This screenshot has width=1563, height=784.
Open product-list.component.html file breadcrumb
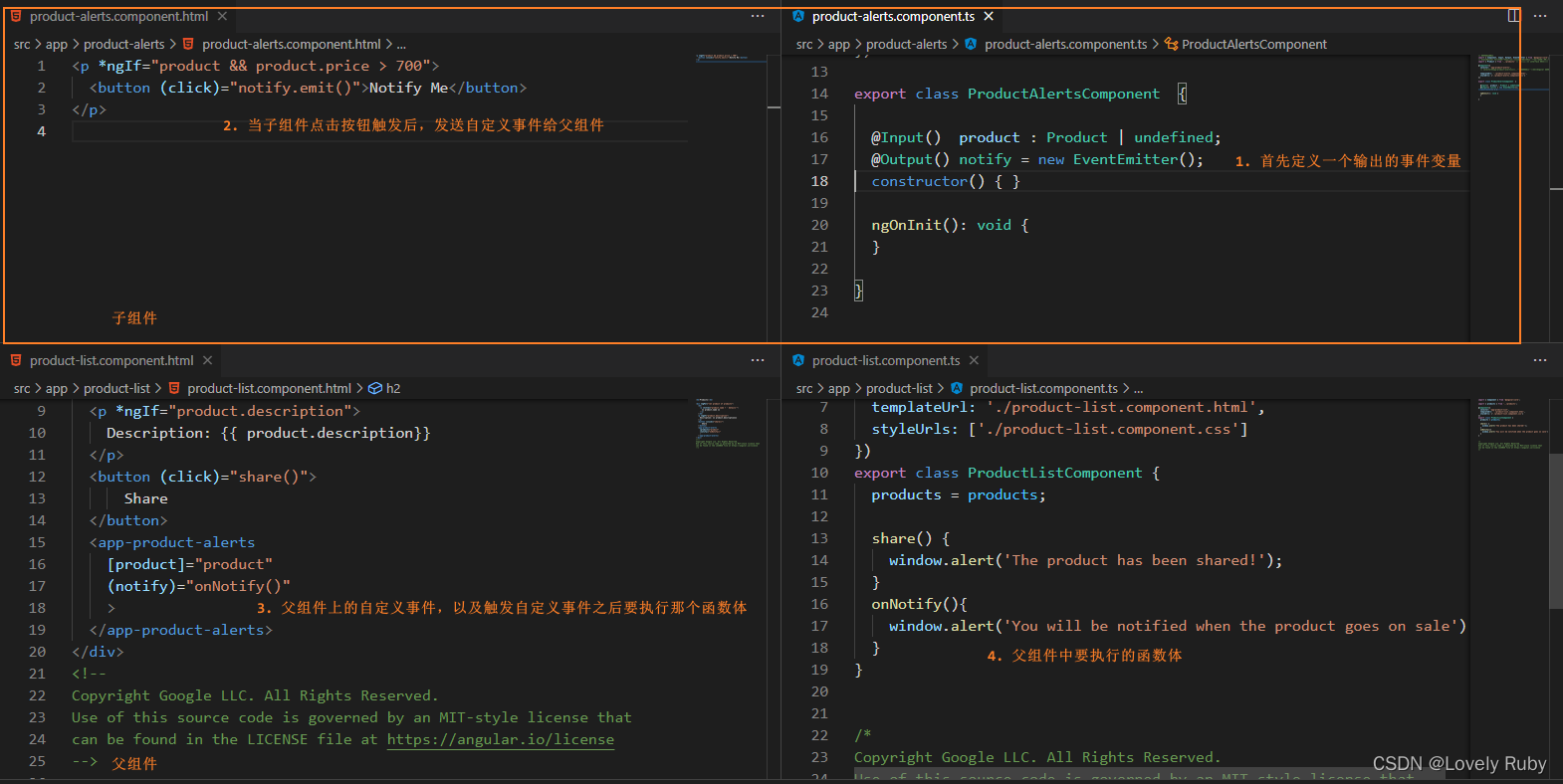pos(269,388)
